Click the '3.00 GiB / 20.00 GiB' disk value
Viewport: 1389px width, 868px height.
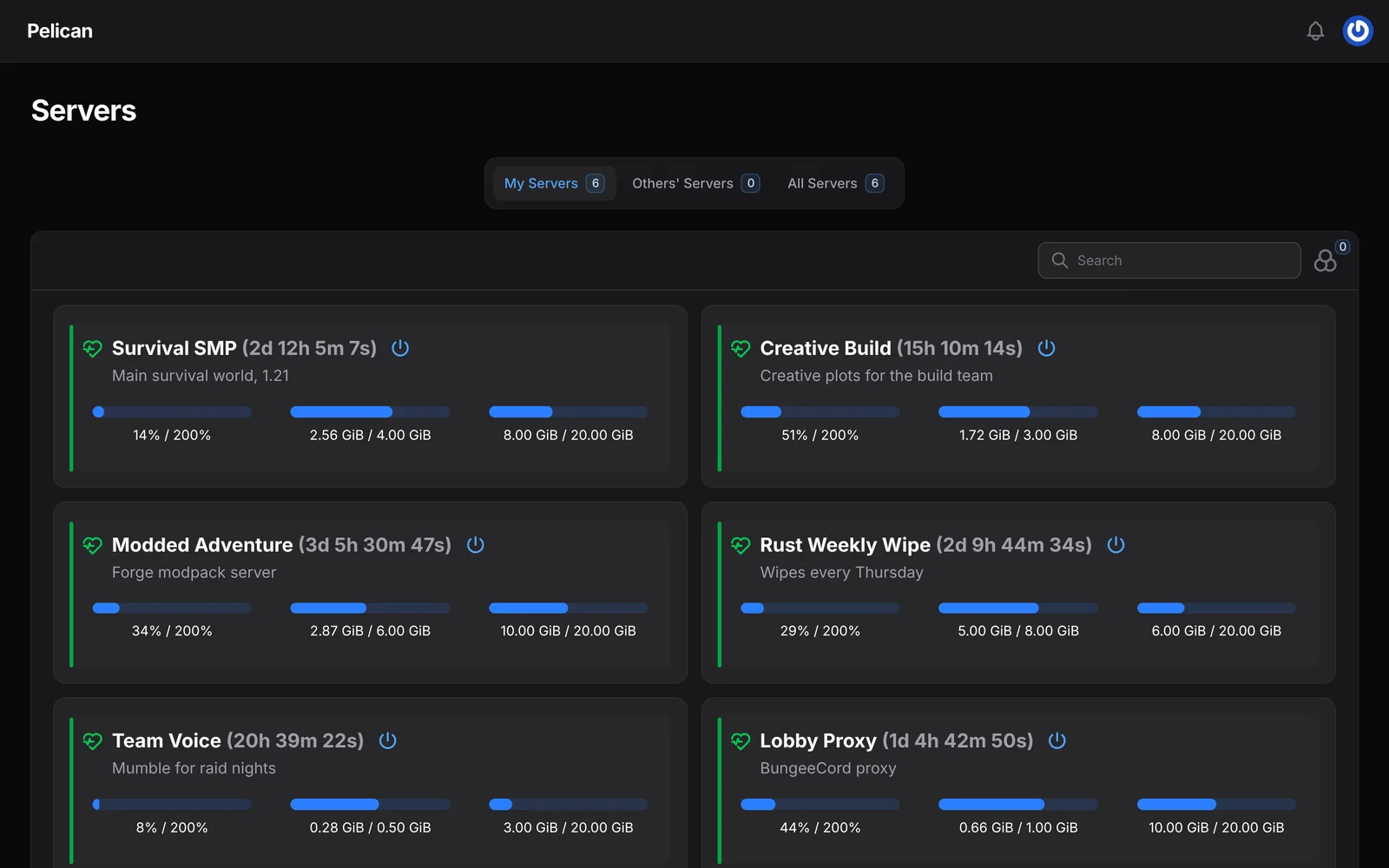pos(569,828)
